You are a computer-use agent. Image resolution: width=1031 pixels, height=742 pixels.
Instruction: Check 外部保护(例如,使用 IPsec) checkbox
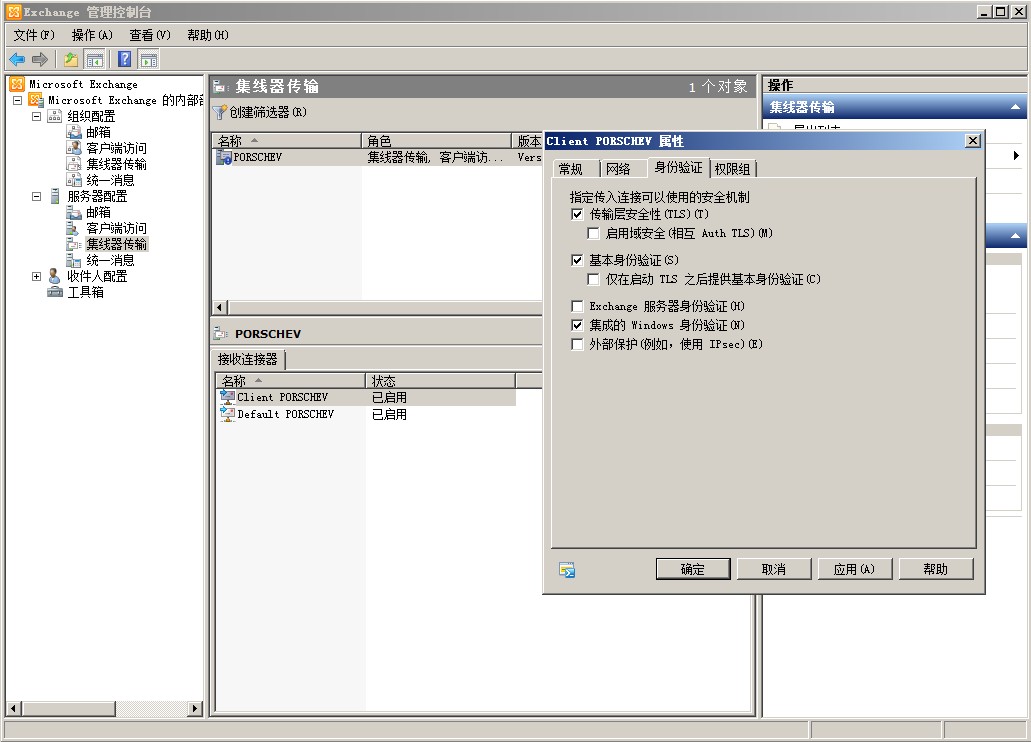(577, 345)
